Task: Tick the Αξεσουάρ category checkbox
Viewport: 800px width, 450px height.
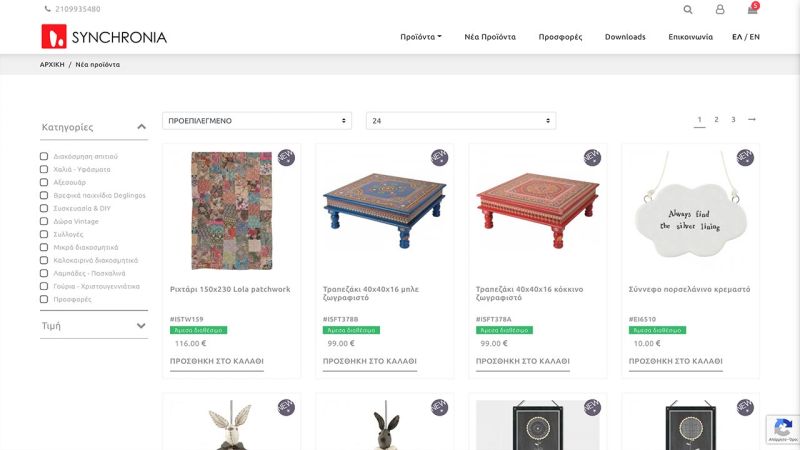Action: (44, 182)
